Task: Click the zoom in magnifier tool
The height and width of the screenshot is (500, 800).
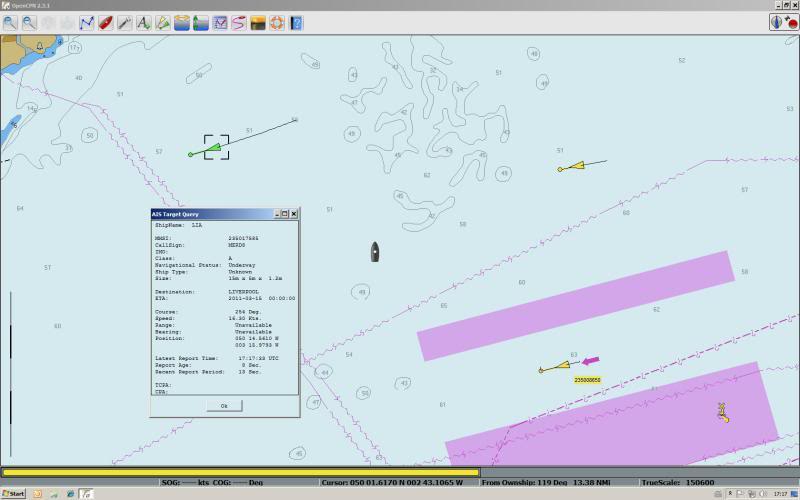Action: pyautogui.click(x=10, y=22)
